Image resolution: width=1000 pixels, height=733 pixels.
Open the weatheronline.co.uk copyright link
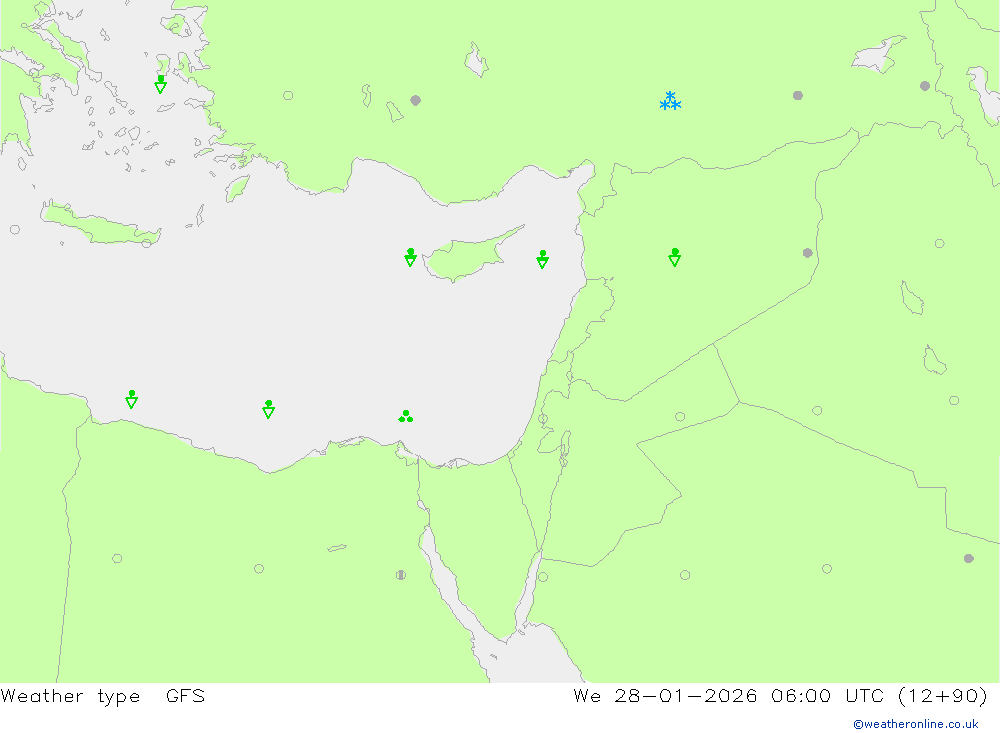[916, 724]
